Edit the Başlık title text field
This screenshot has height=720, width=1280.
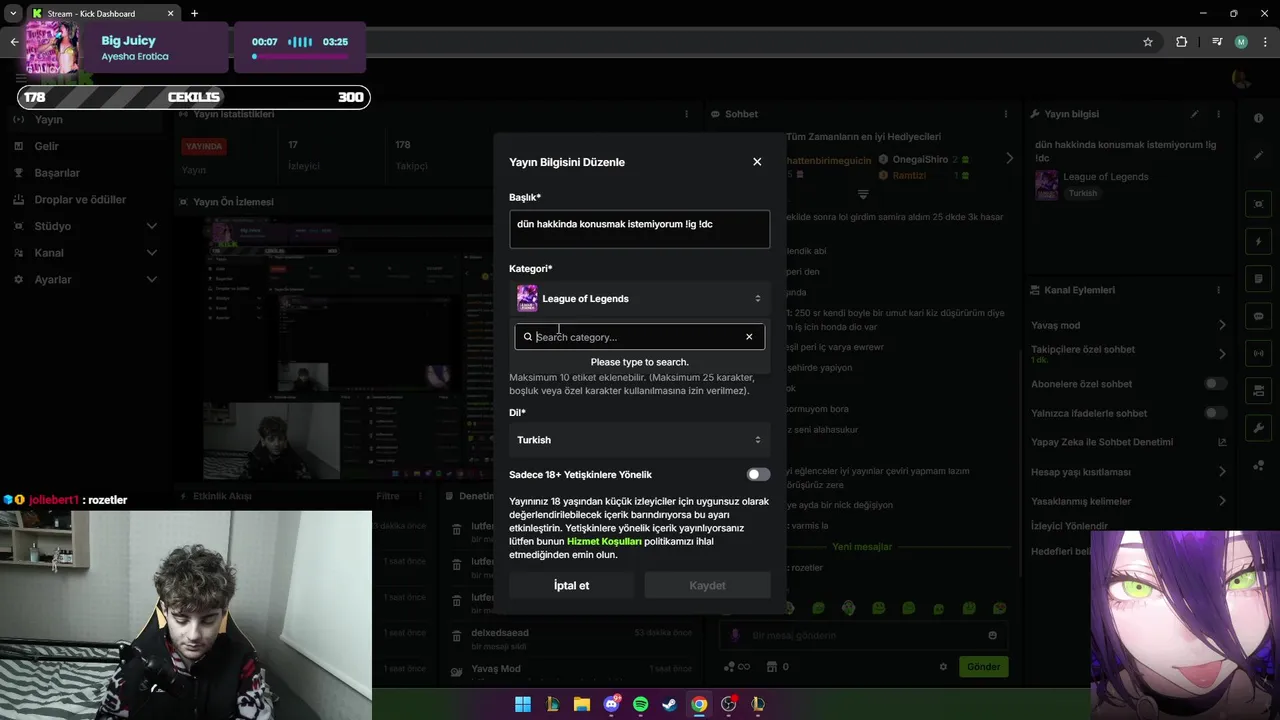coord(640,229)
